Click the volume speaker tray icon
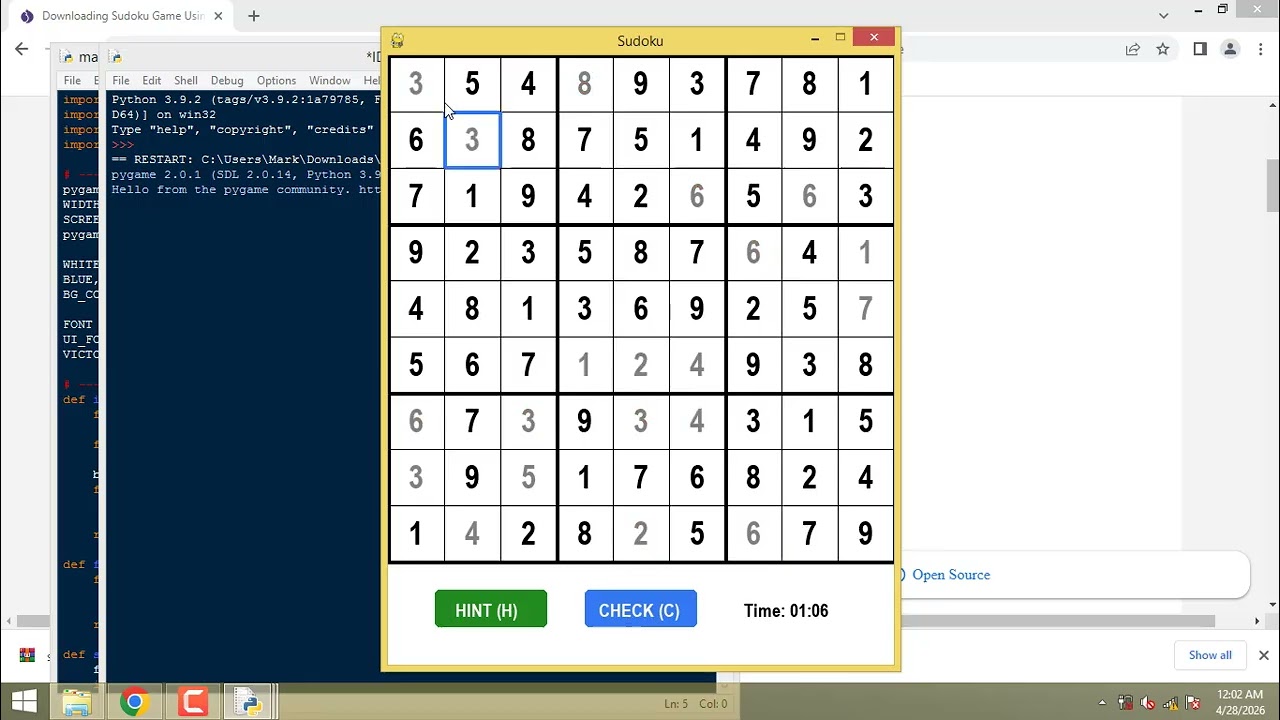Viewport: 1280px width, 720px height. click(1148, 703)
